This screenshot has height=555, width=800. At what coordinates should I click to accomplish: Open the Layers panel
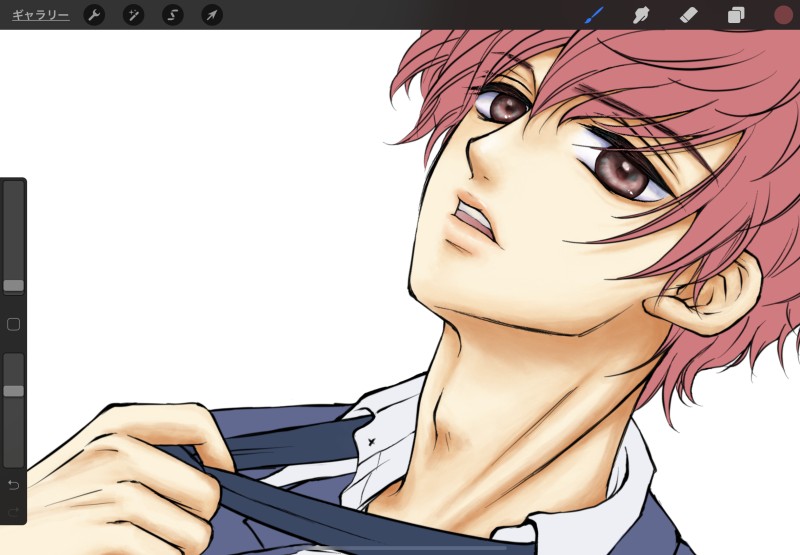point(736,15)
